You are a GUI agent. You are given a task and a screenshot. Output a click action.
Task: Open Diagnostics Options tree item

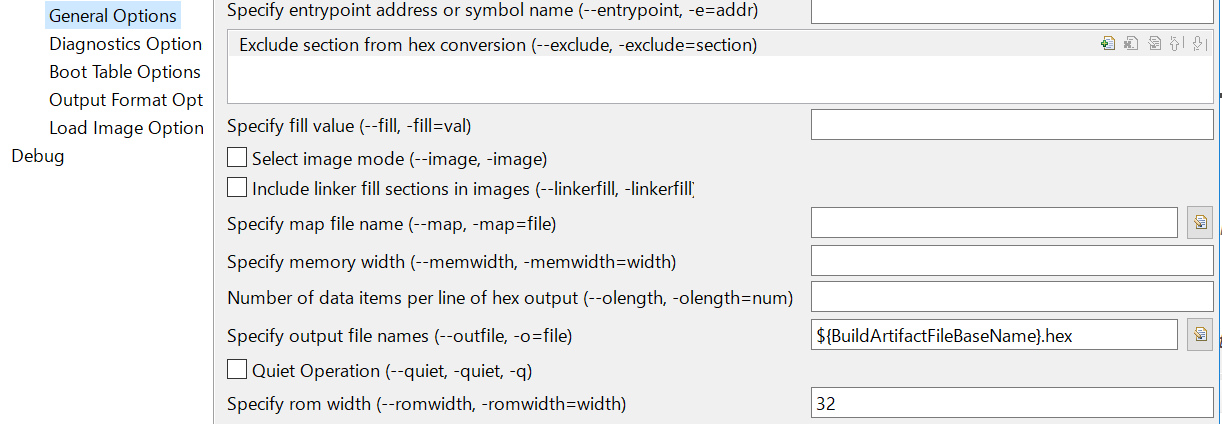[125, 44]
